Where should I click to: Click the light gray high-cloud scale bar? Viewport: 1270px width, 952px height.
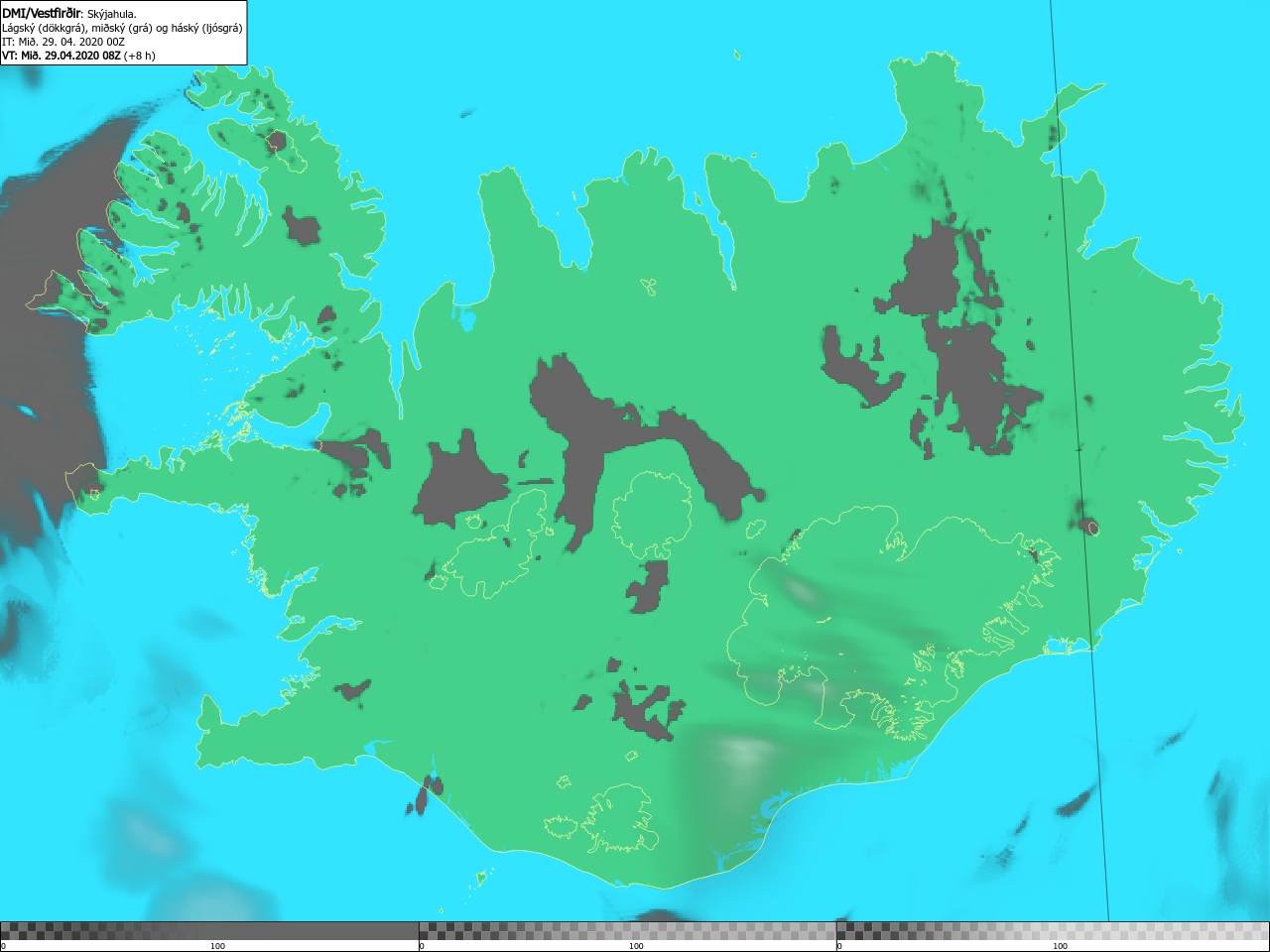click(1053, 931)
